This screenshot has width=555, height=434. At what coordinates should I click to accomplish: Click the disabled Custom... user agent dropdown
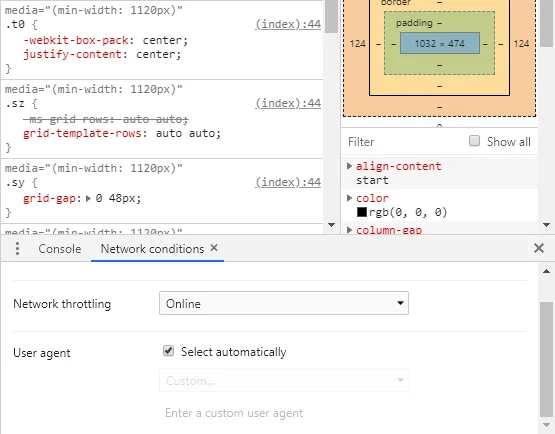284,380
